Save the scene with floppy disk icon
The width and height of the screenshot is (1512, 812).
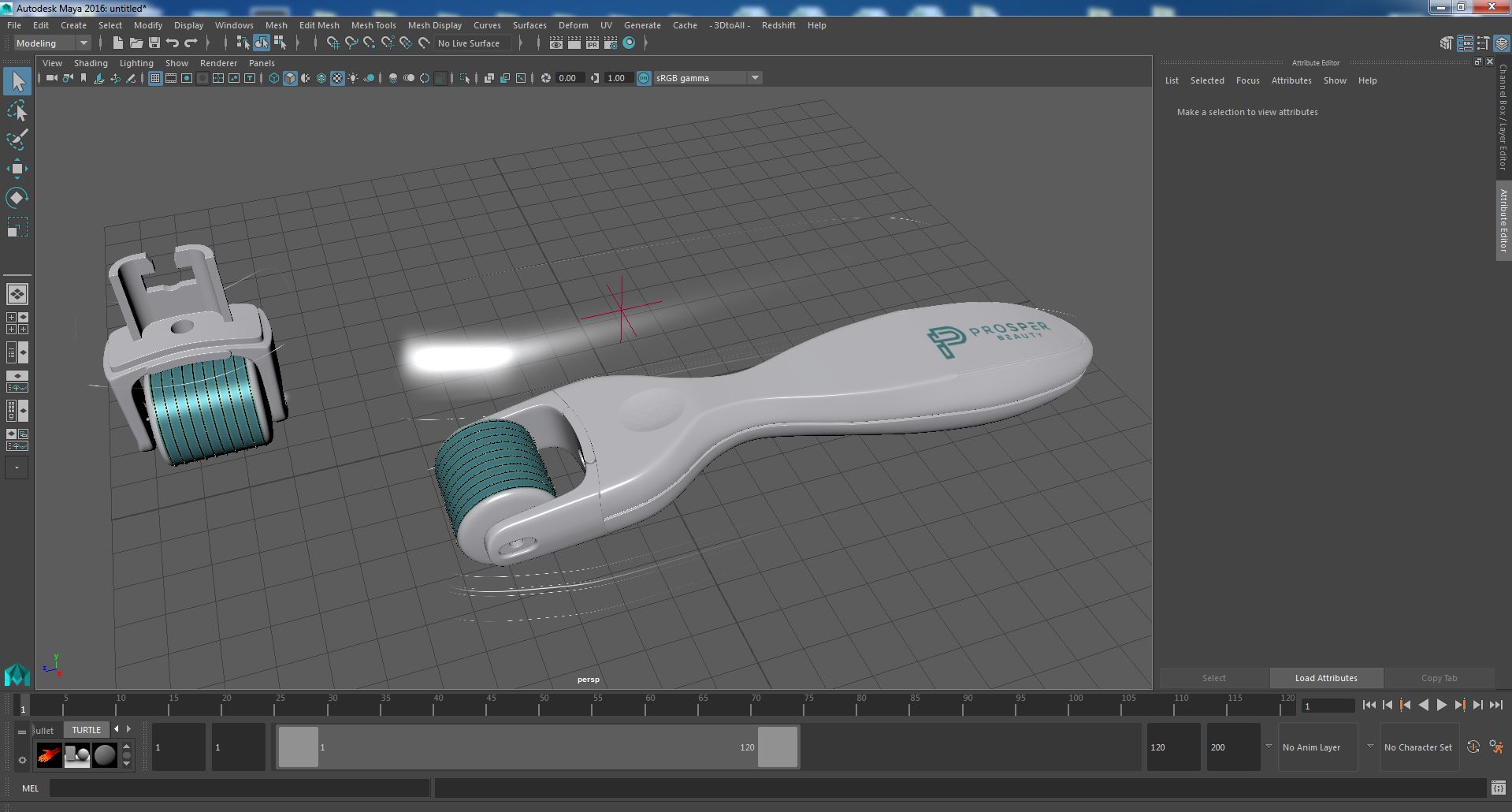tap(154, 43)
